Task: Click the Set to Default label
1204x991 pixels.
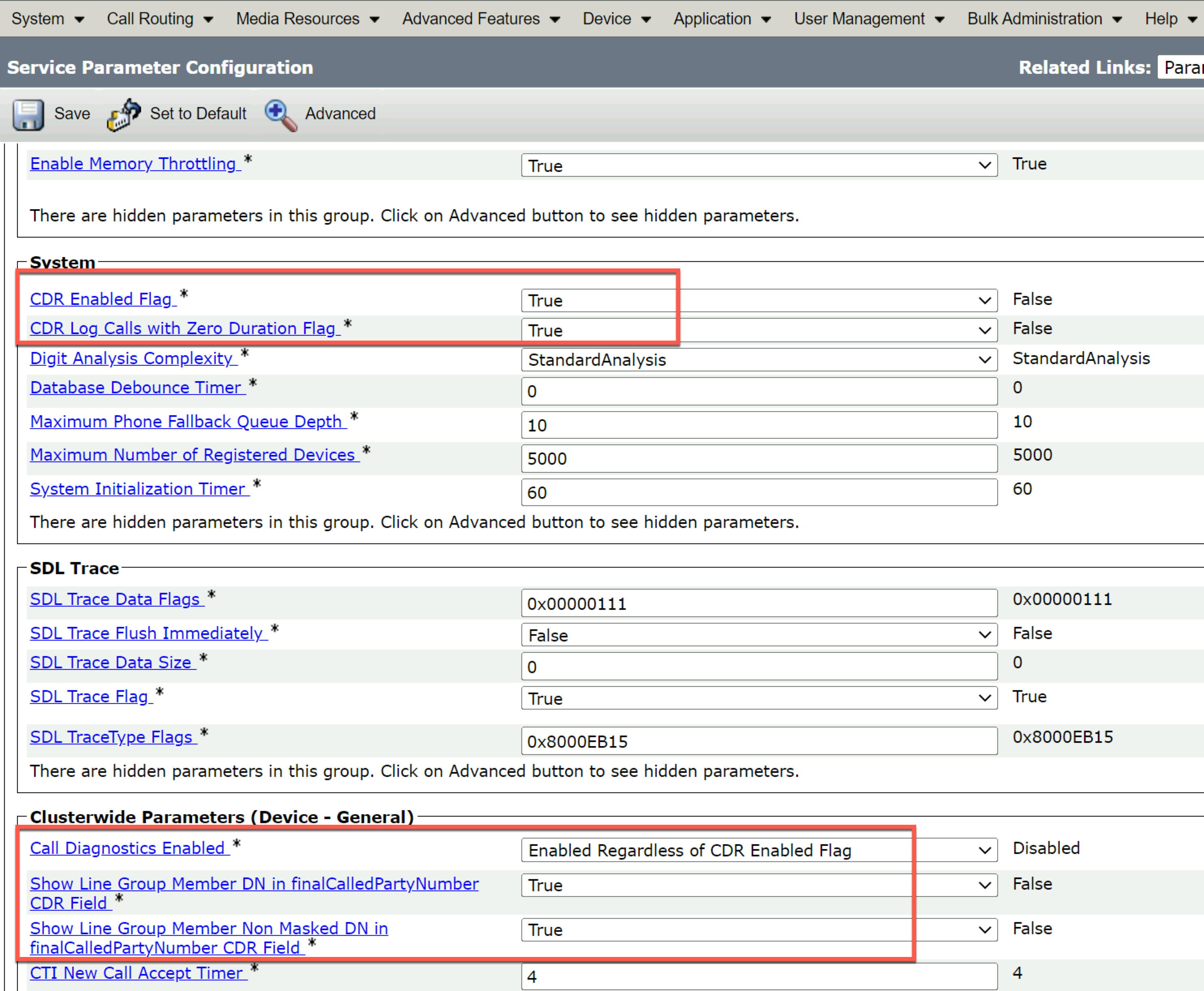Action: click(x=198, y=114)
